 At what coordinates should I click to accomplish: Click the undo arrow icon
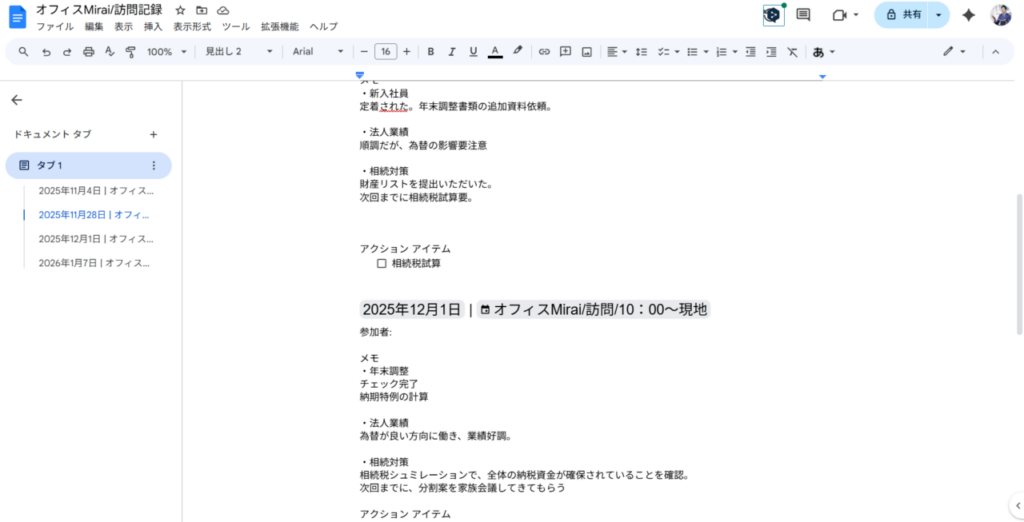(46, 52)
